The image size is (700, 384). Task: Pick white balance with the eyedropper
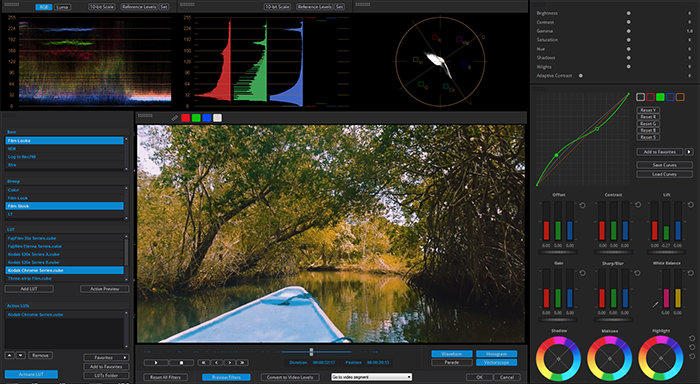coord(655,305)
